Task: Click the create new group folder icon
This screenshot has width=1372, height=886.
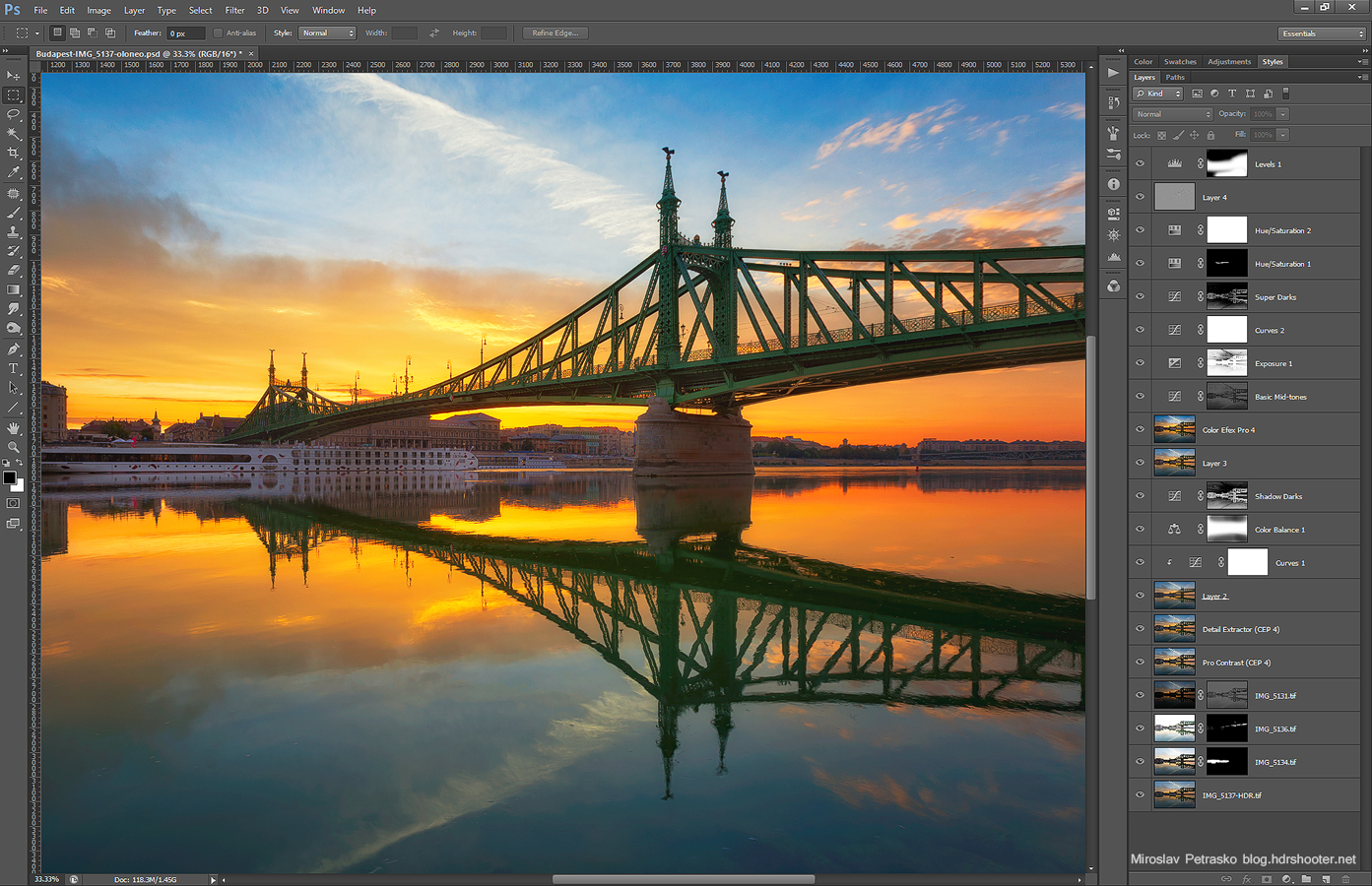Action: pyautogui.click(x=1306, y=879)
